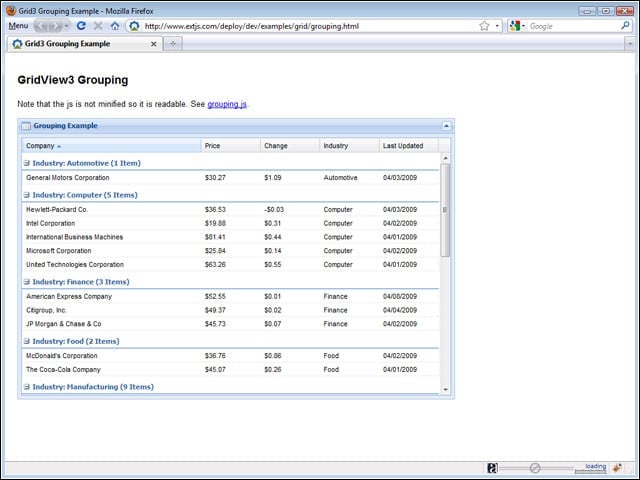Click the browser Reload icon
Image resolution: width=640 pixels, height=480 pixels.
(81, 26)
